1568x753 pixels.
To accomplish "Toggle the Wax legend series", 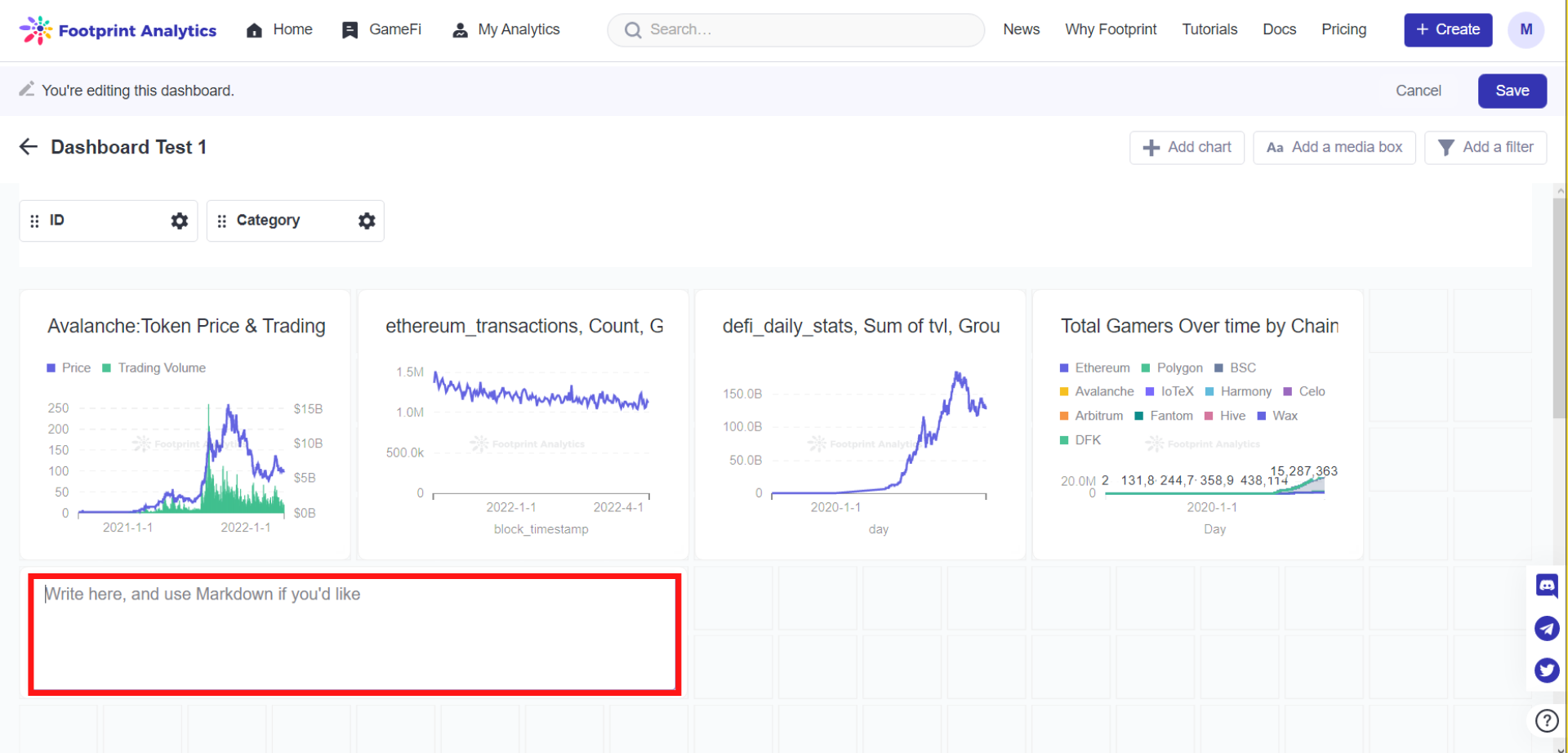I will [1277, 416].
